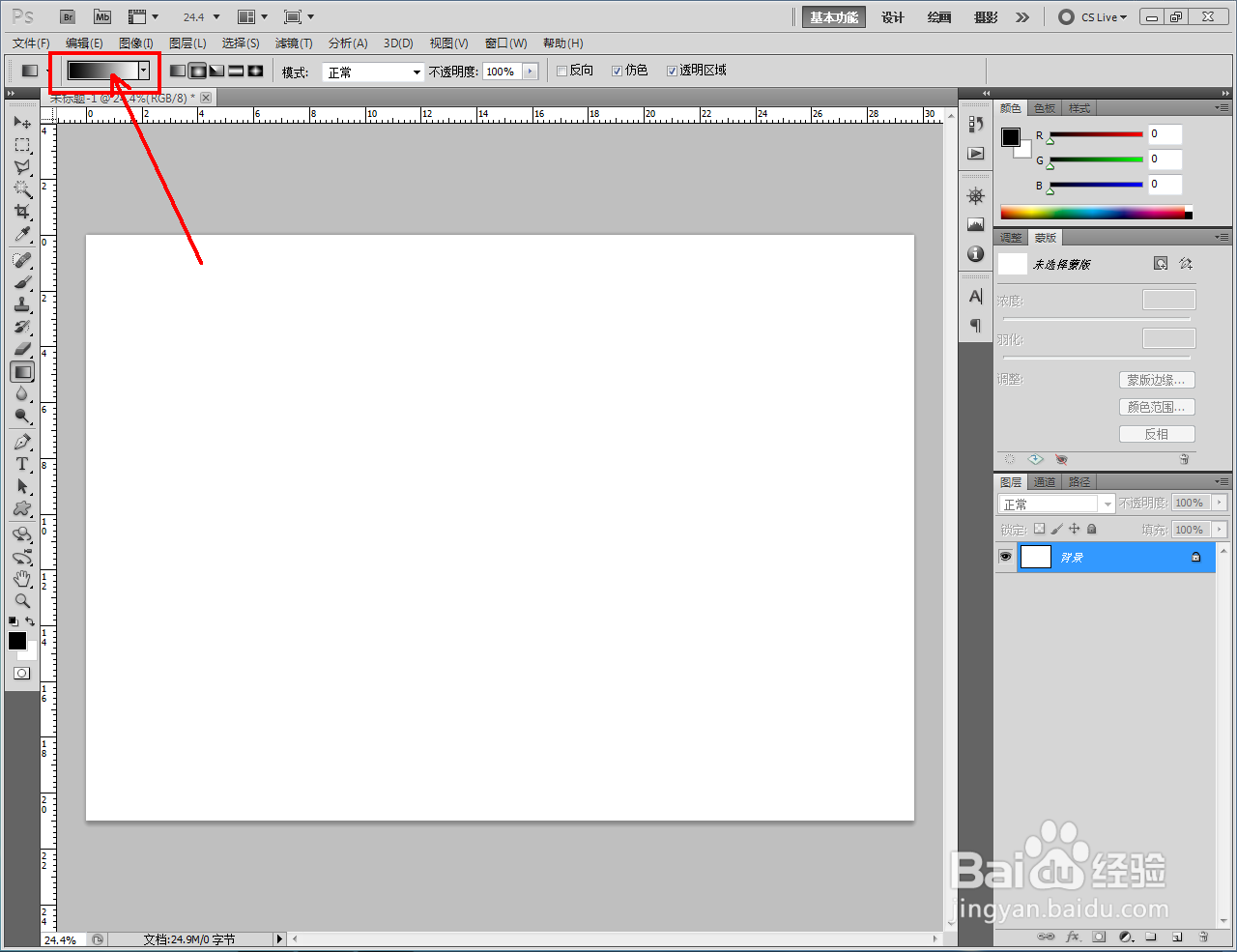Open the 图像(I) menu

click(x=136, y=43)
